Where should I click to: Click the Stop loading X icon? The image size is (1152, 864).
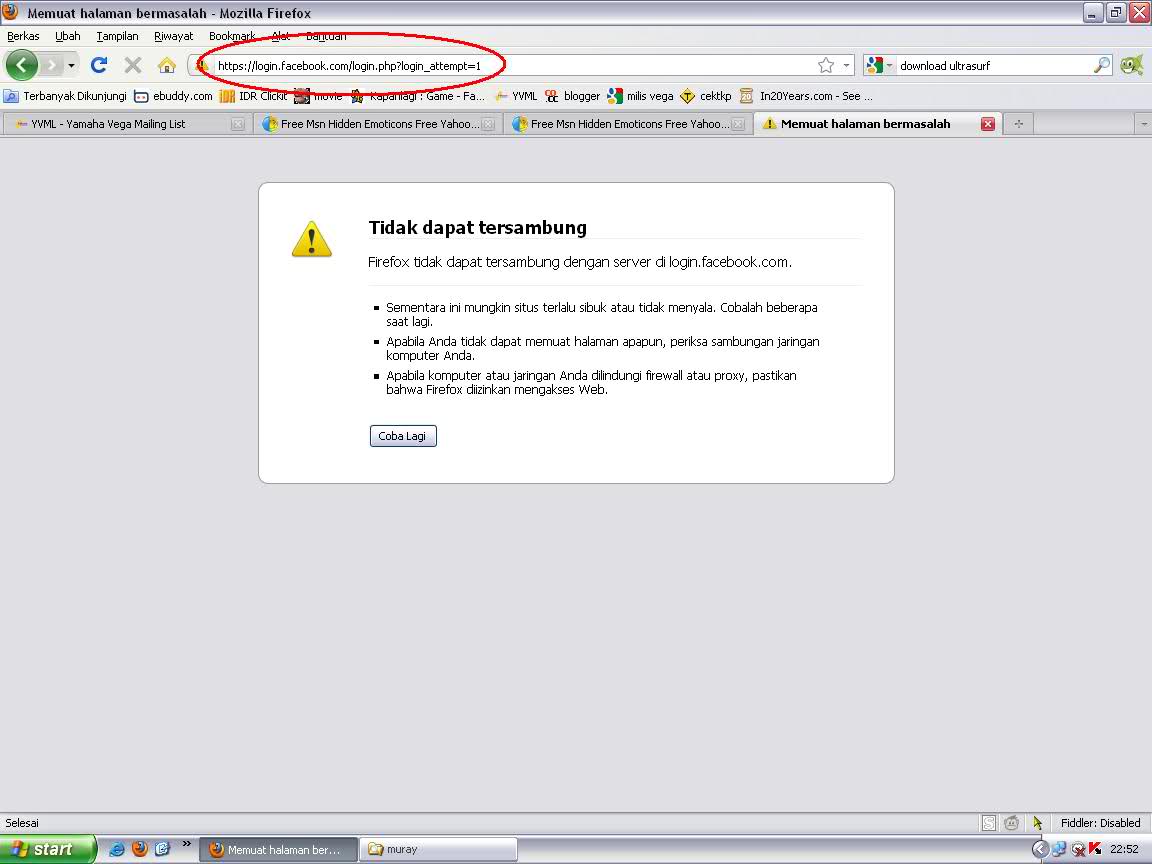point(133,65)
